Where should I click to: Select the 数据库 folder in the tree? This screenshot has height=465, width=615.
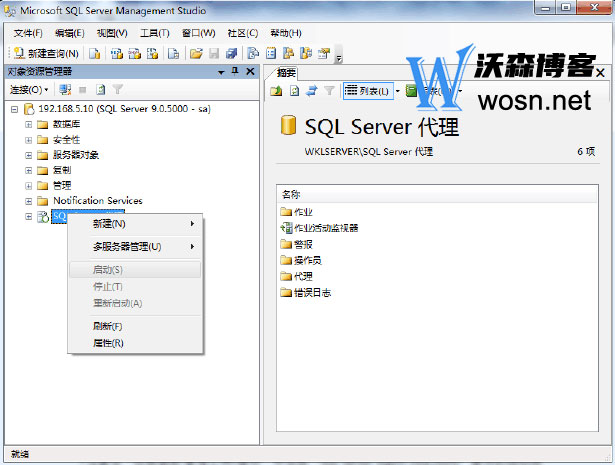point(66,124)
